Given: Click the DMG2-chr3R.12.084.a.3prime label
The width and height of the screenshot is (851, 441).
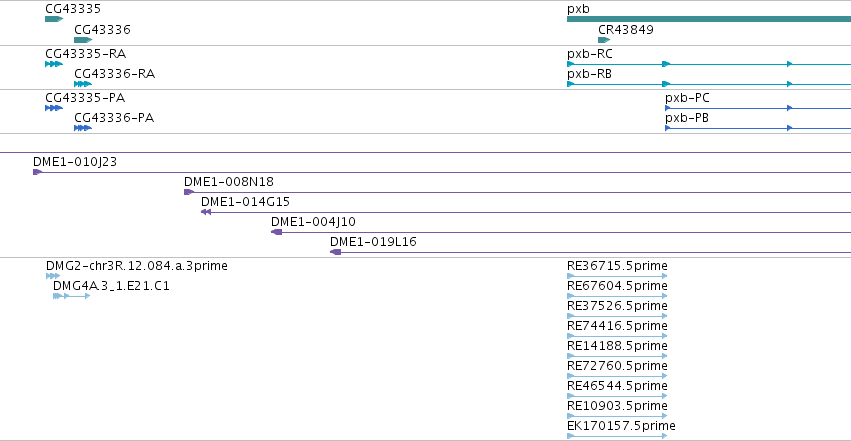Looking at the screenshot, I should (x=137, y=266).
